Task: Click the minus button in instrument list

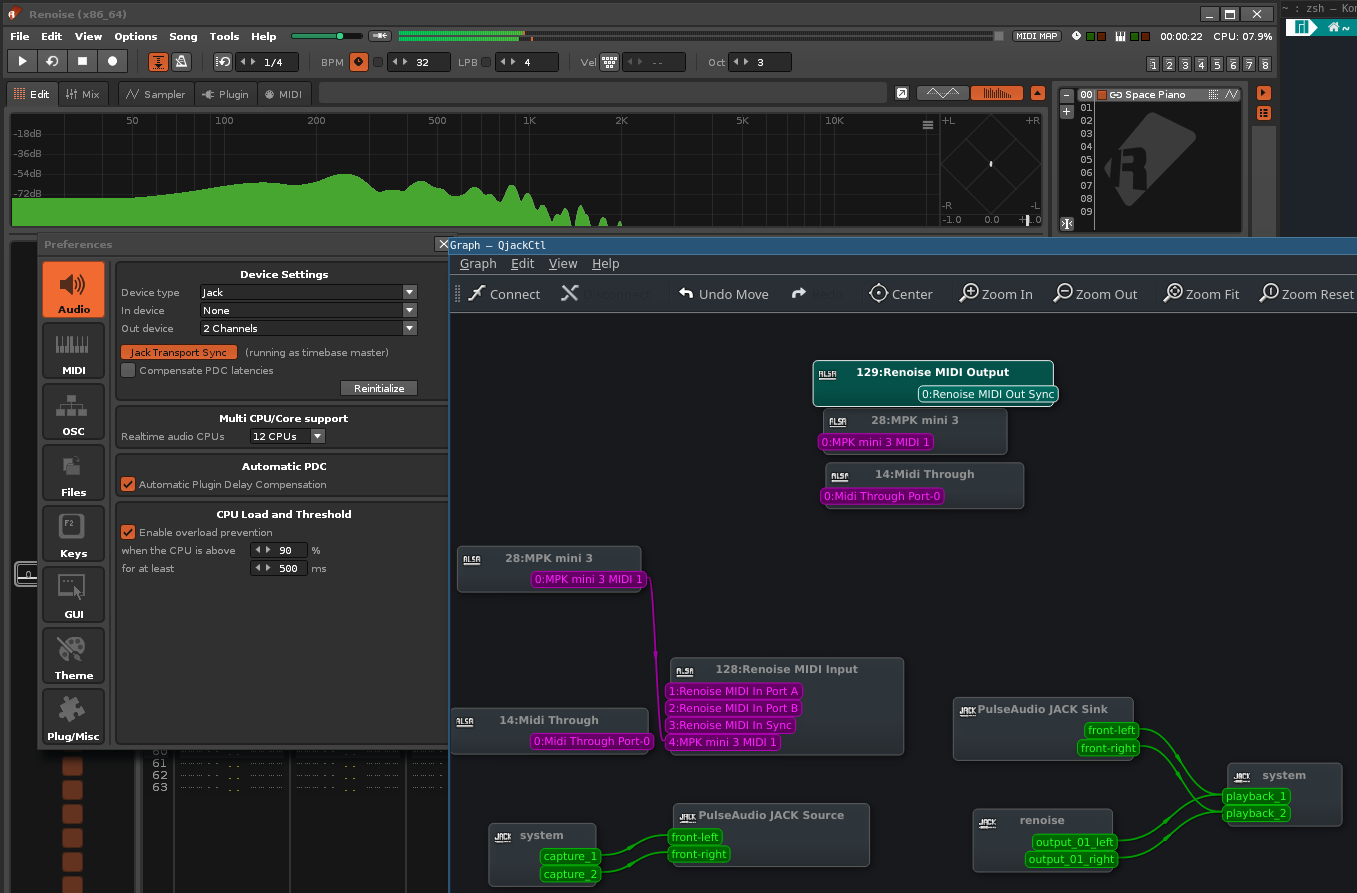Action: tap(1067, 95)
